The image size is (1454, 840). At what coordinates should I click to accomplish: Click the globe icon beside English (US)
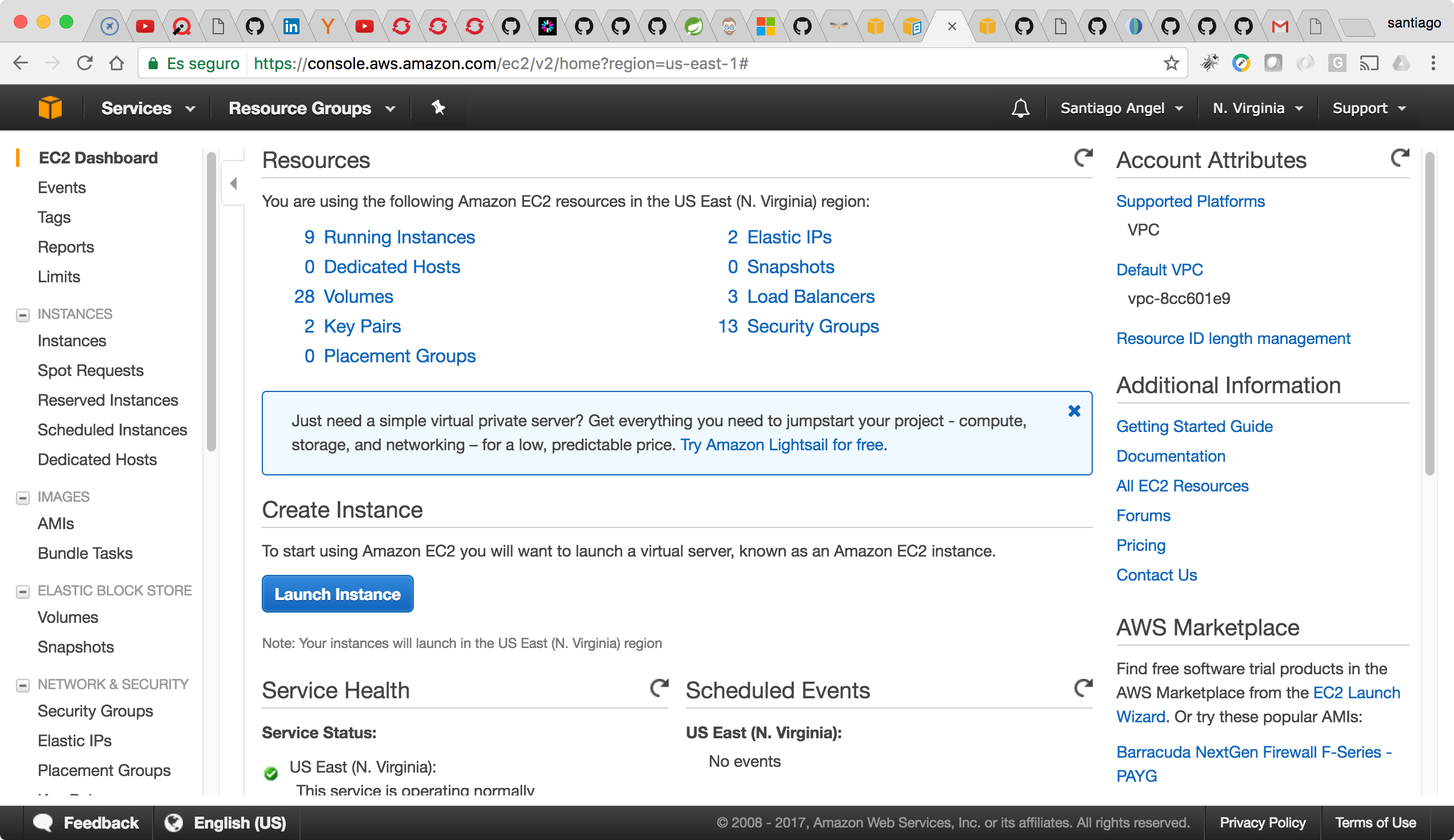coord(174,822)
